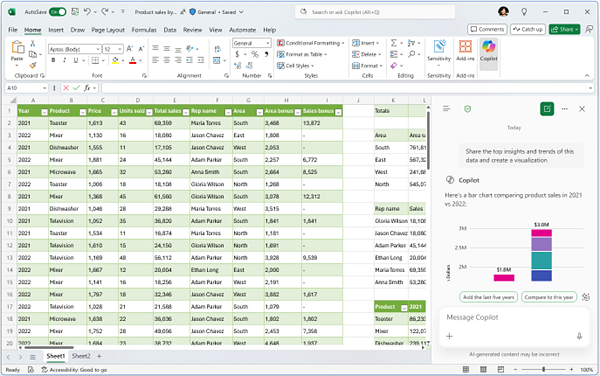
Task: Open the Data tab
Action: [170, 30]
